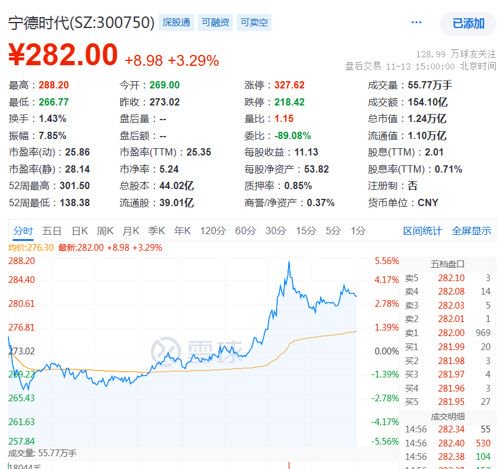Select the 分时 chart tab
Image resolution: width=500 pixels, height=469 pixels.
[x=23, y=231]
